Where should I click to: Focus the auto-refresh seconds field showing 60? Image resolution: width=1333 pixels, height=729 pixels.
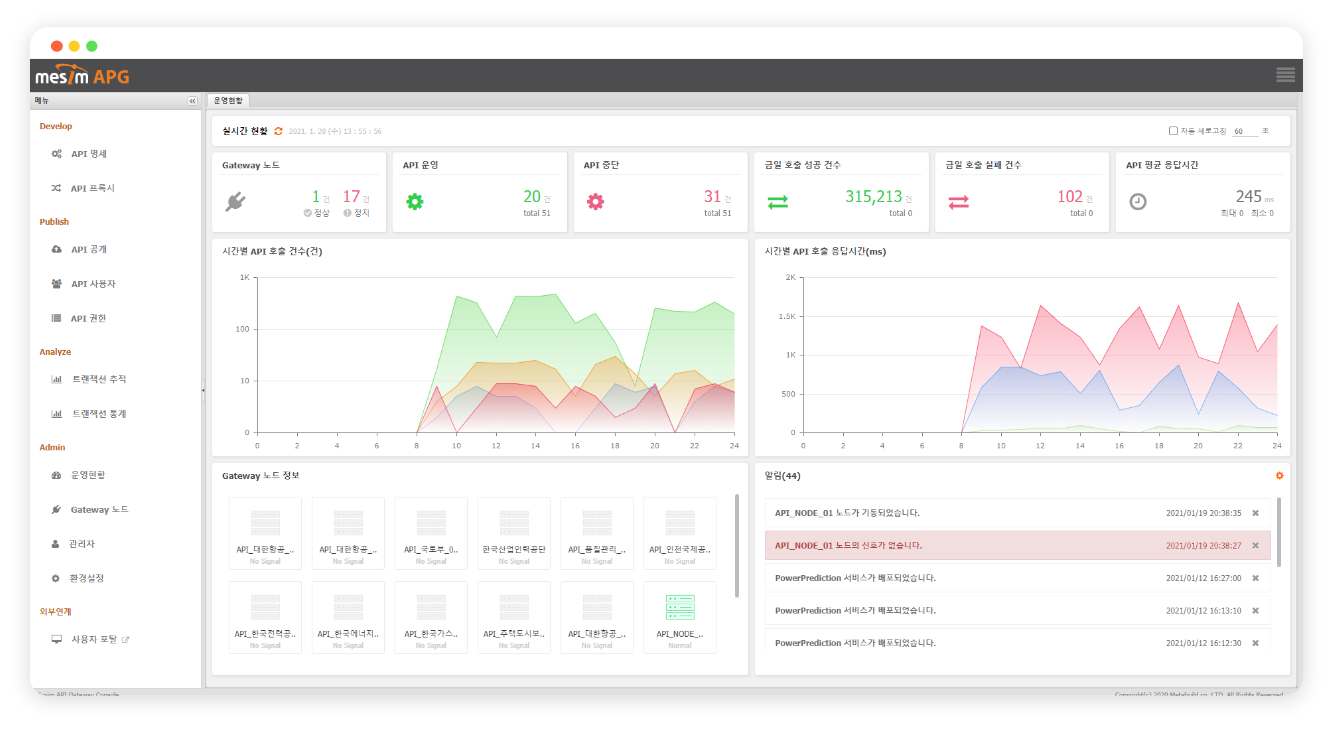point(1244,131)
